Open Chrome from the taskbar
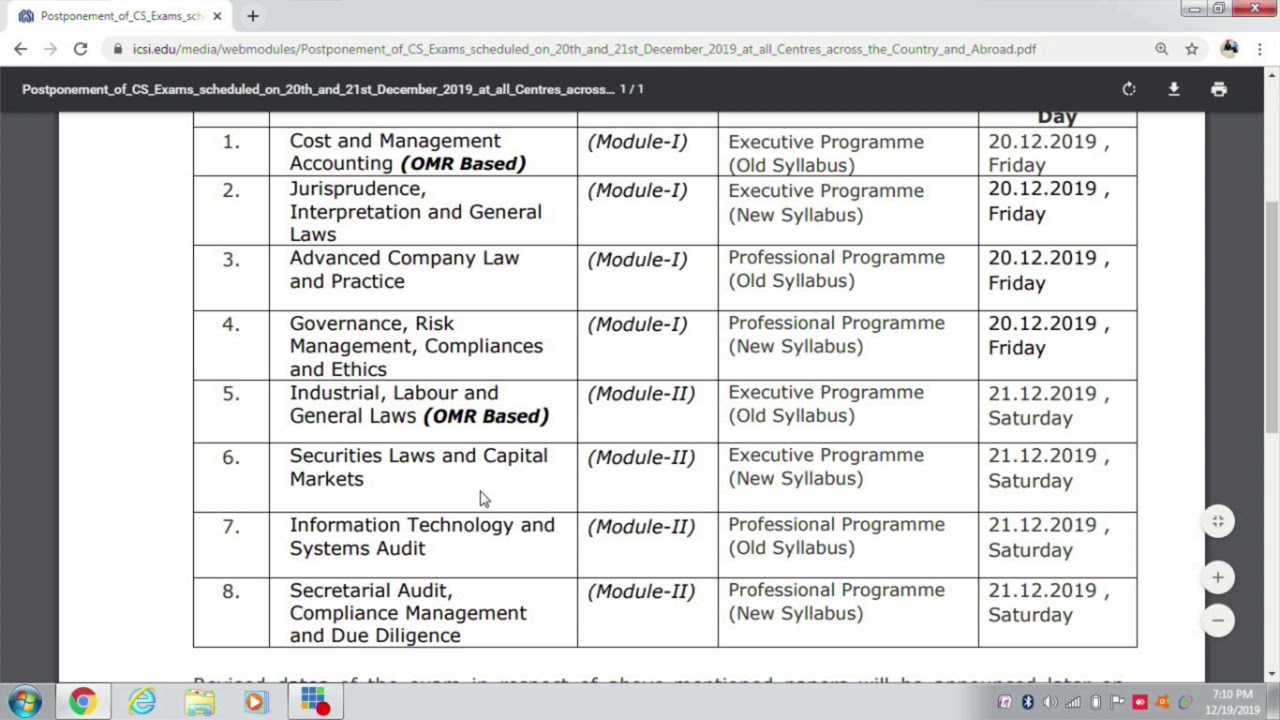This screenshot has height=720, width=1280. pyautogui.click(x=83, y=701)
